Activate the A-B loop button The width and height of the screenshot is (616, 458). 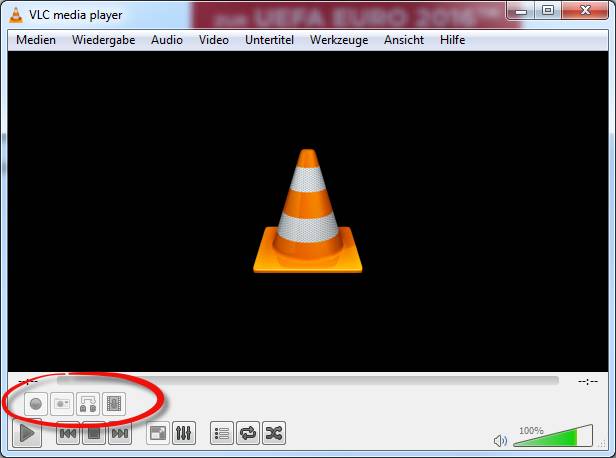coord(88,404)
